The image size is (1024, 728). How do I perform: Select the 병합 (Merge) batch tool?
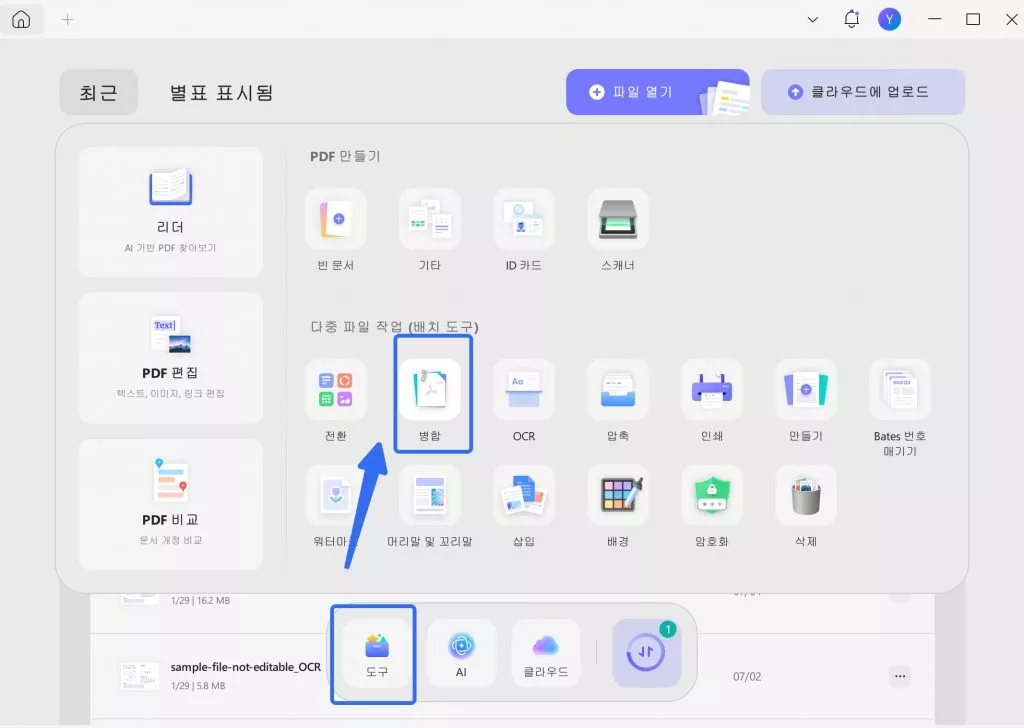[432, 392]
